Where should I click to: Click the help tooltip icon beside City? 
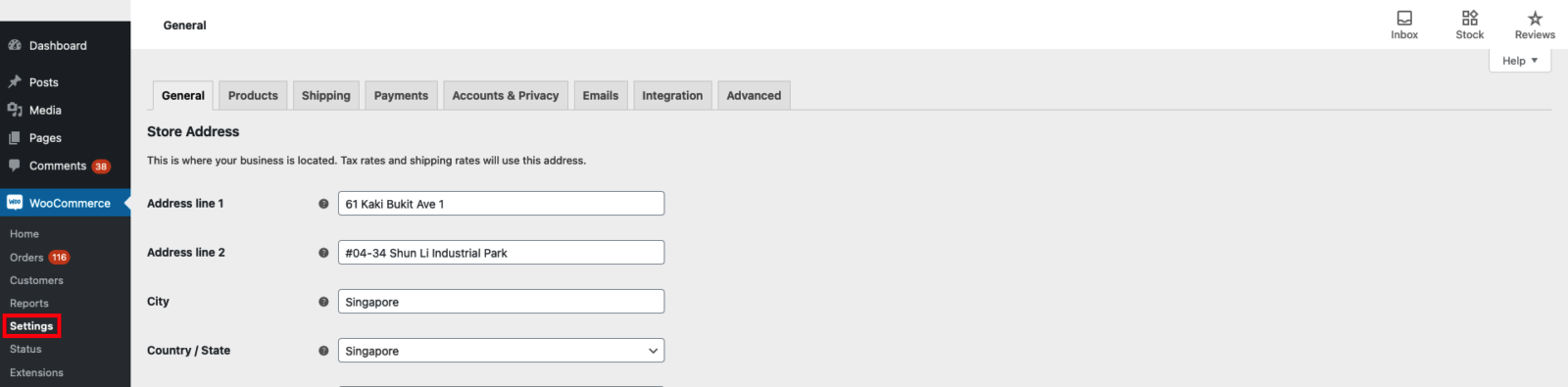(323, 302)
